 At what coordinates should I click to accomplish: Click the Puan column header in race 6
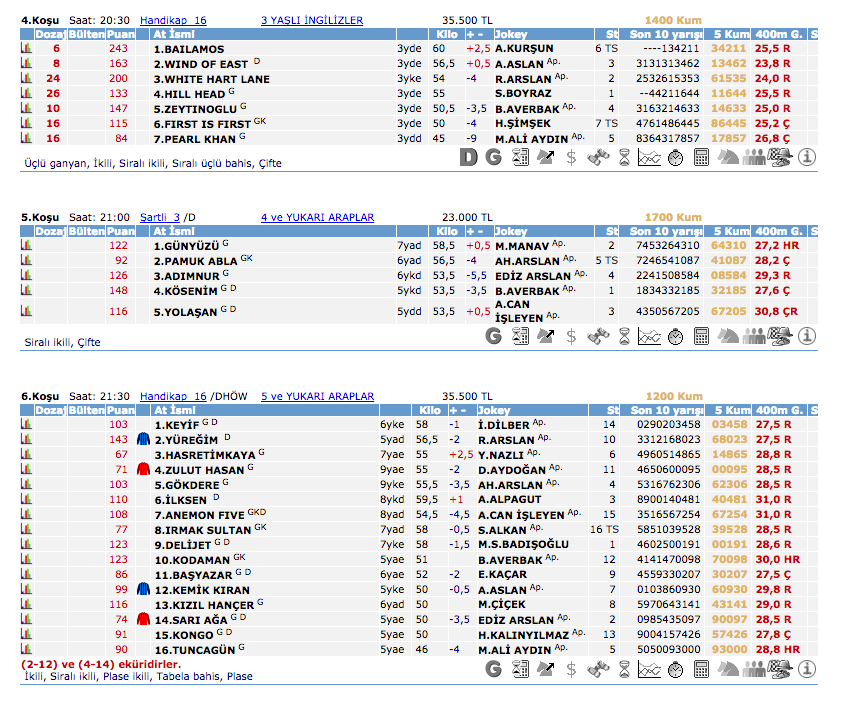[121, 411]
